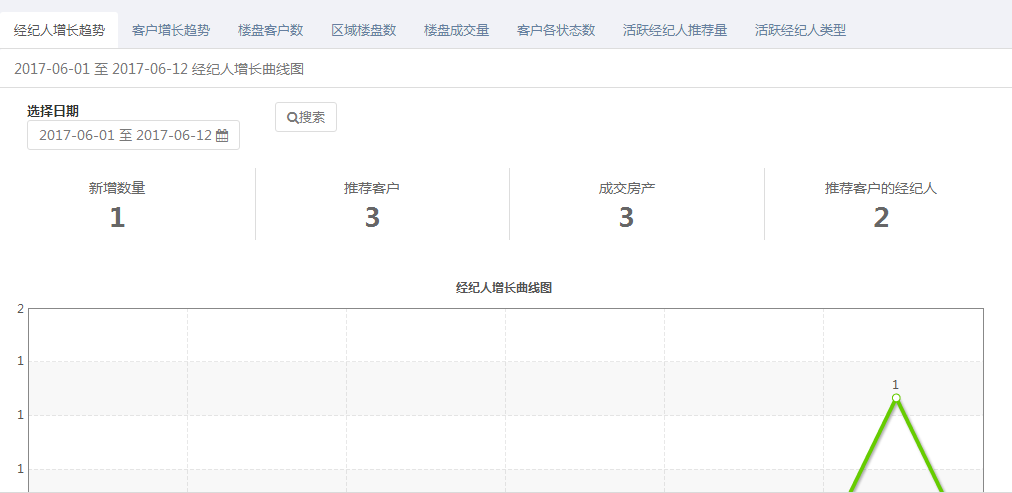
Task: Click the 经纪人增长曲线图 chart title
Action: (x=504, y=288)
